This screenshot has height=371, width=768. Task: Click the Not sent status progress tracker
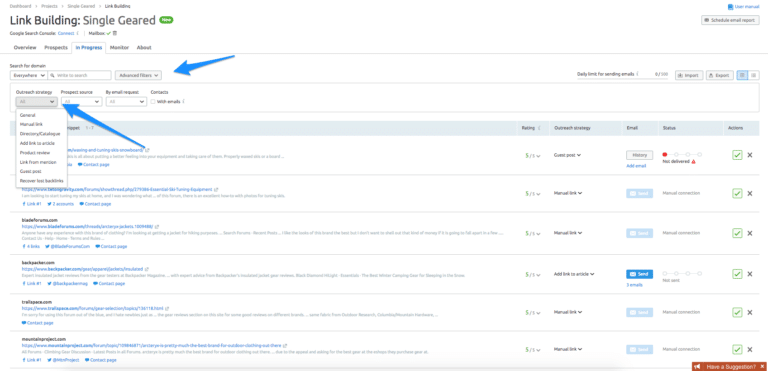(x=682, y=273)
